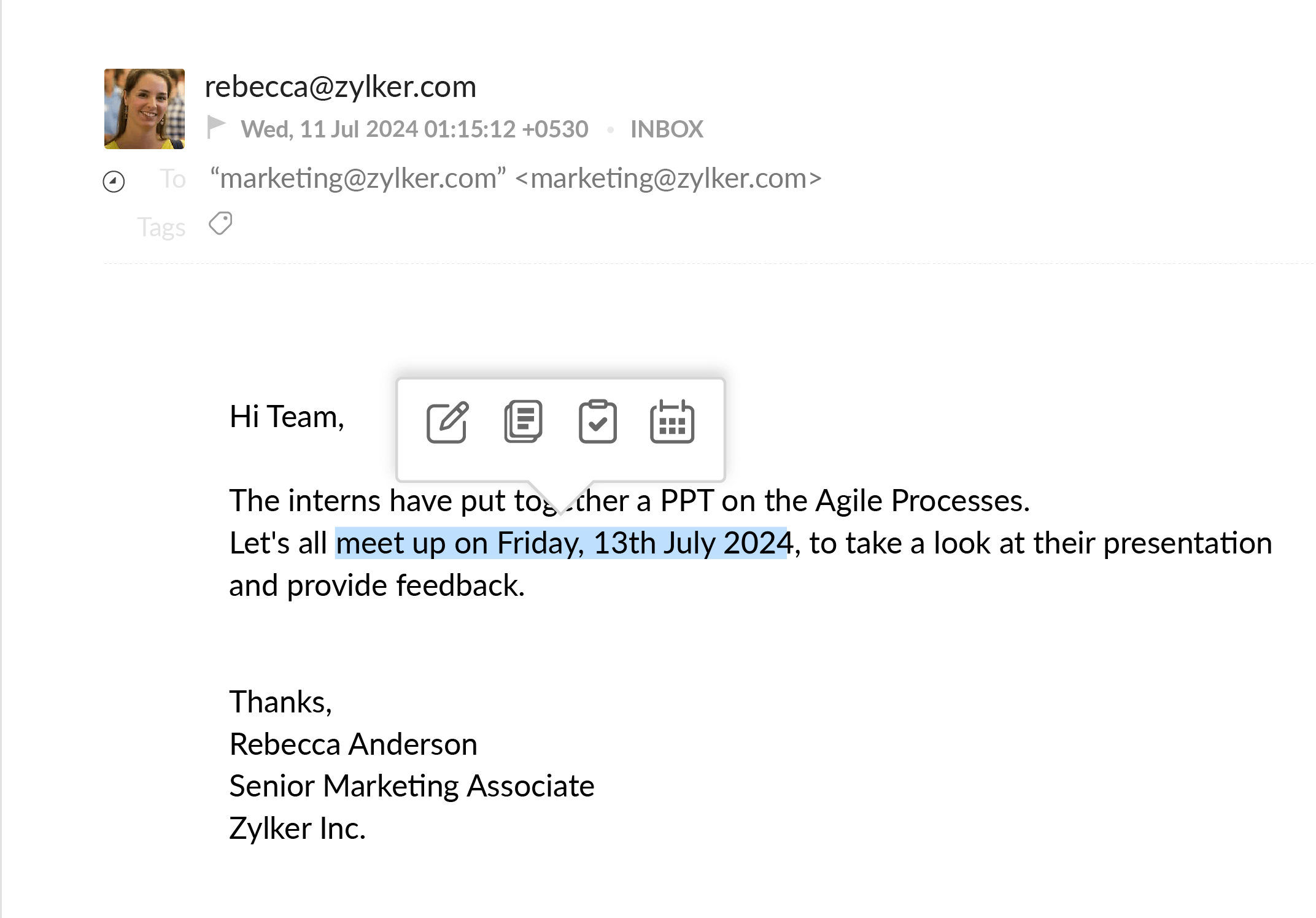
Task: Click the compose/edit icon in popup
Action: pyautogui.click(x=448, y=420)
